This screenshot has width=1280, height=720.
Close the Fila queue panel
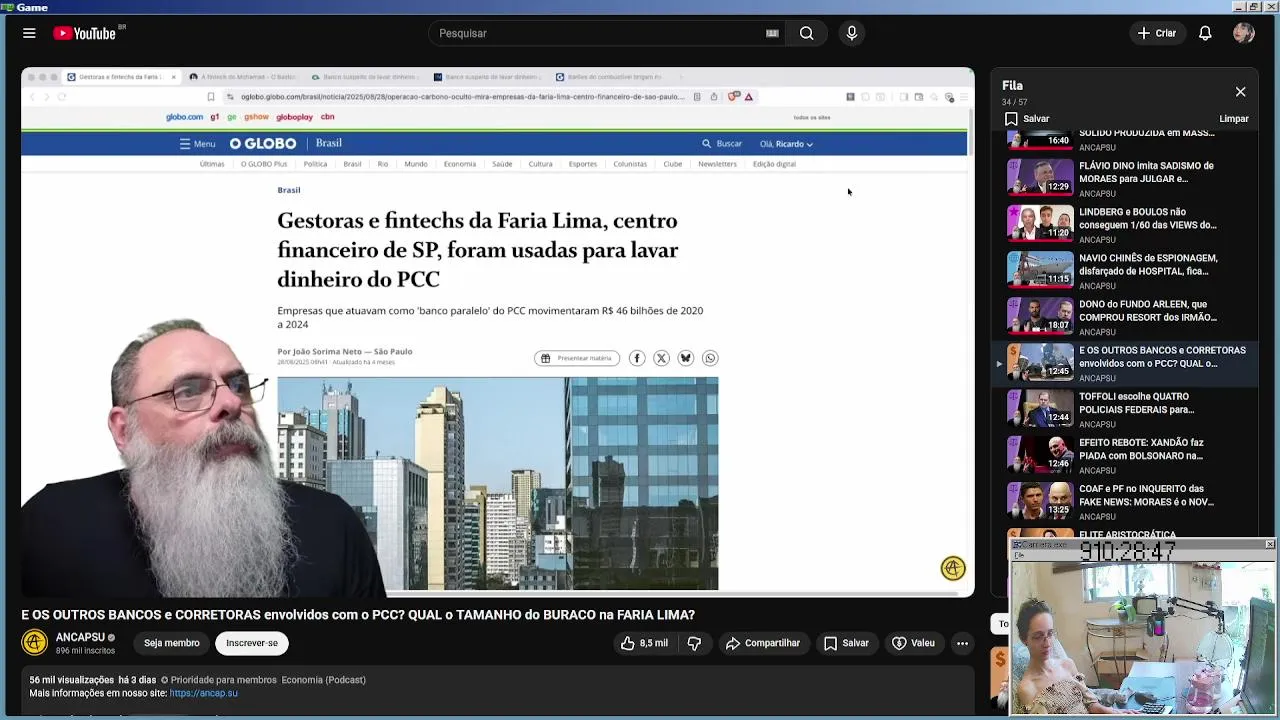(1240, 92)
